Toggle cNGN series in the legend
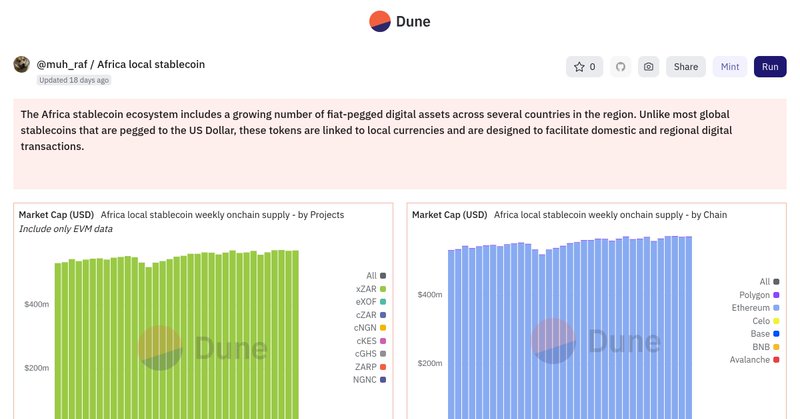The height and width of the screenshot is (419, 800). [x=370, y=328]
